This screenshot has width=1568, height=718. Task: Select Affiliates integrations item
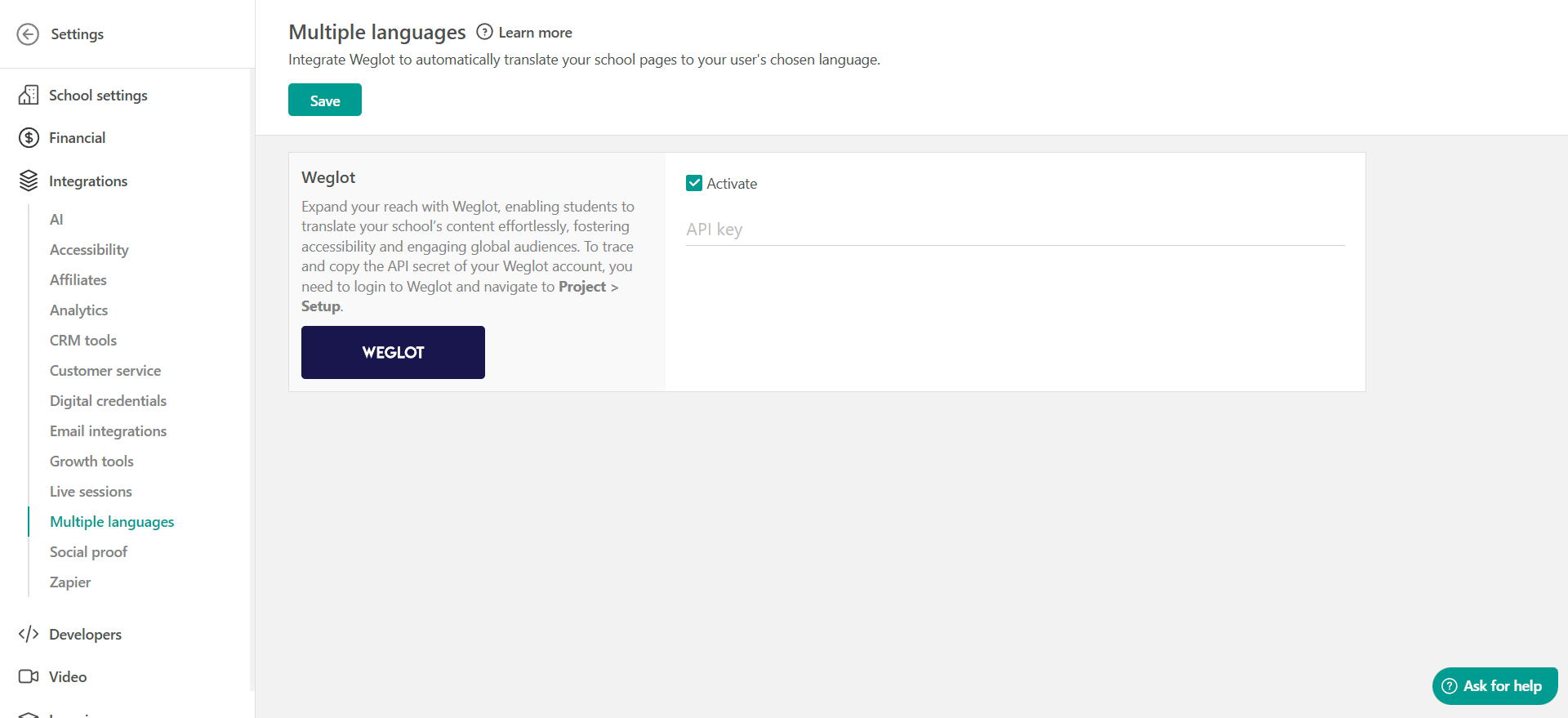[x=78, y=280]
